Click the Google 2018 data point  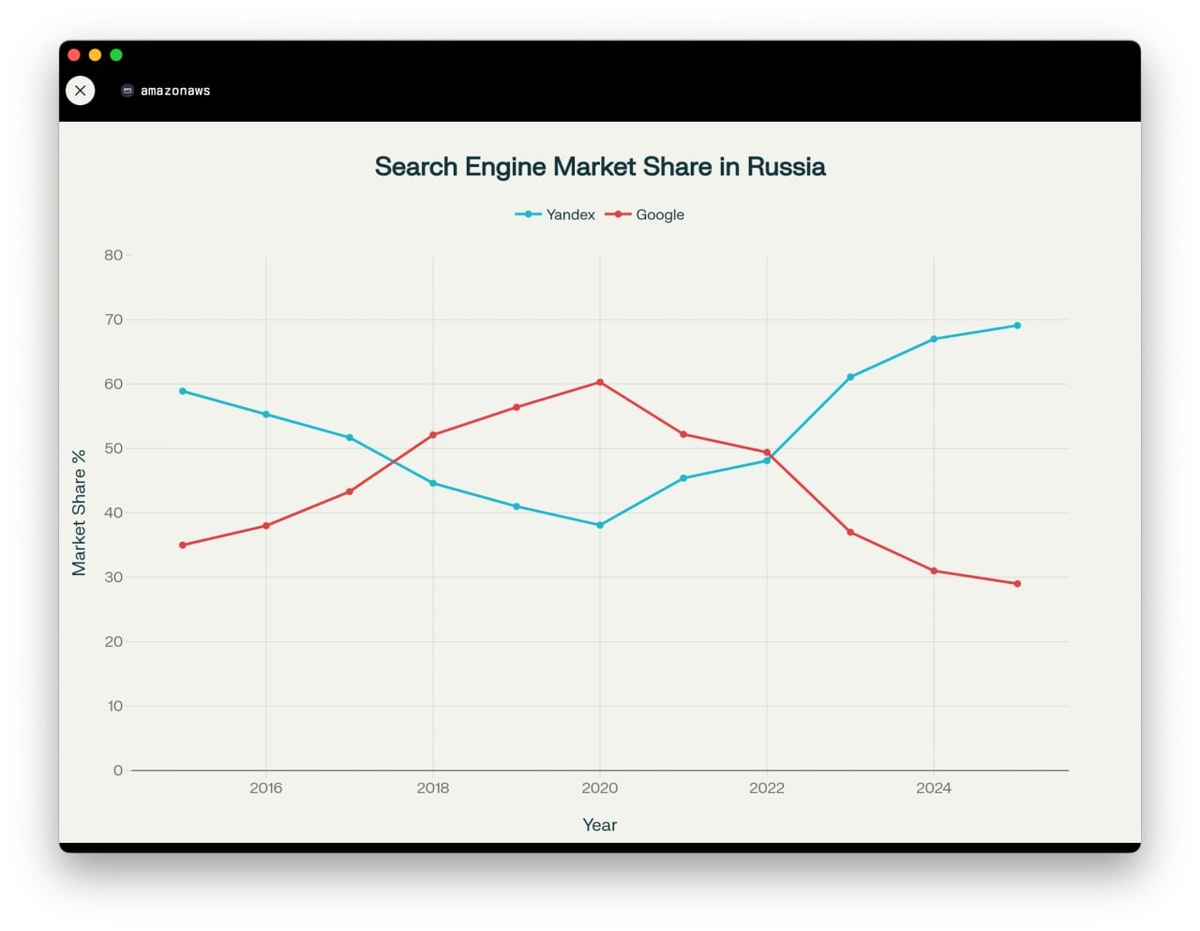[433, 435]
